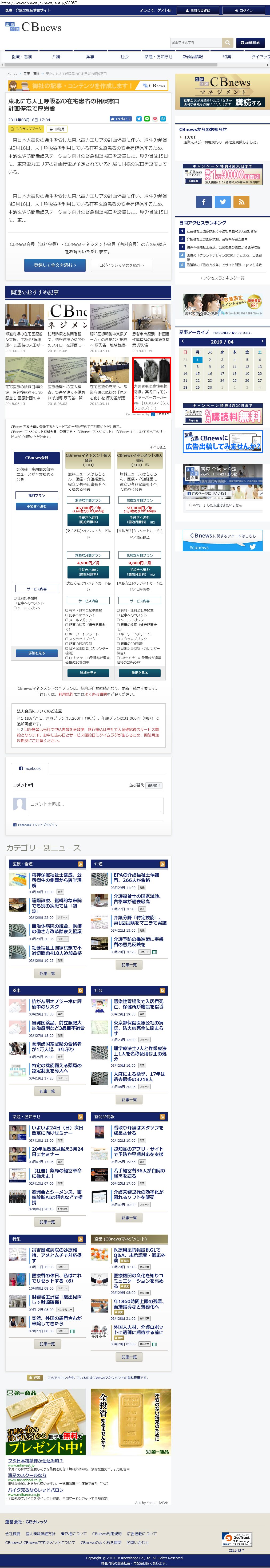Image resolution: width=270 pixels, height=1568 pixels.
Task: Open the 社会 nav menu
Action: (x=124, y=57)
